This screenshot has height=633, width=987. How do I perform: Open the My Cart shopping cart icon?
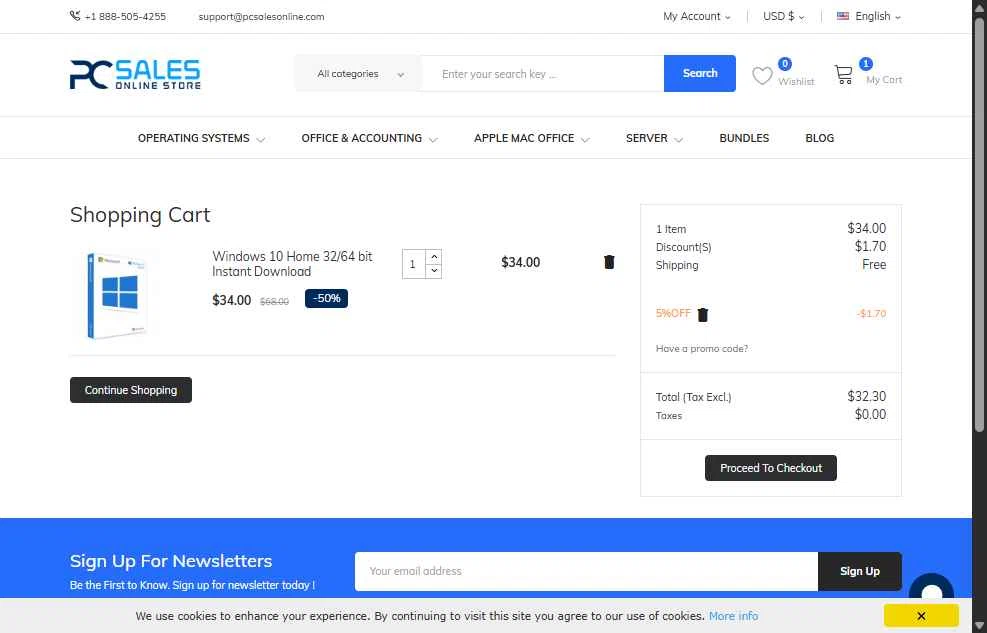[x=843, y=75]
